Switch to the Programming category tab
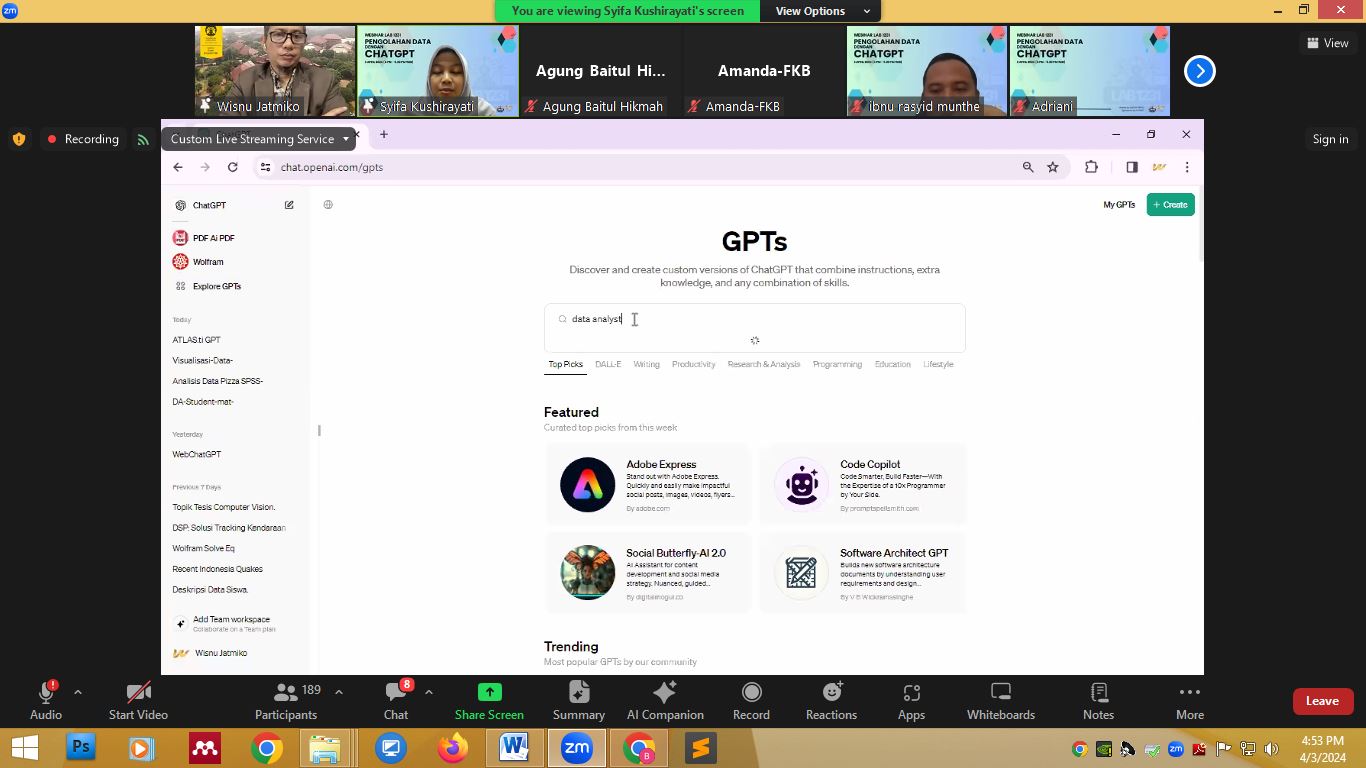This screenshot has width=1366, height=768. (837, 364)
